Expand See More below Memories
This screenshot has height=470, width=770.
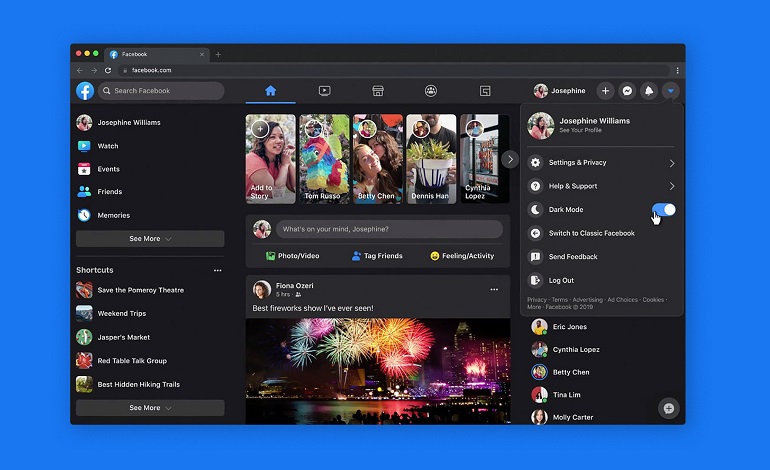point(150,239)
